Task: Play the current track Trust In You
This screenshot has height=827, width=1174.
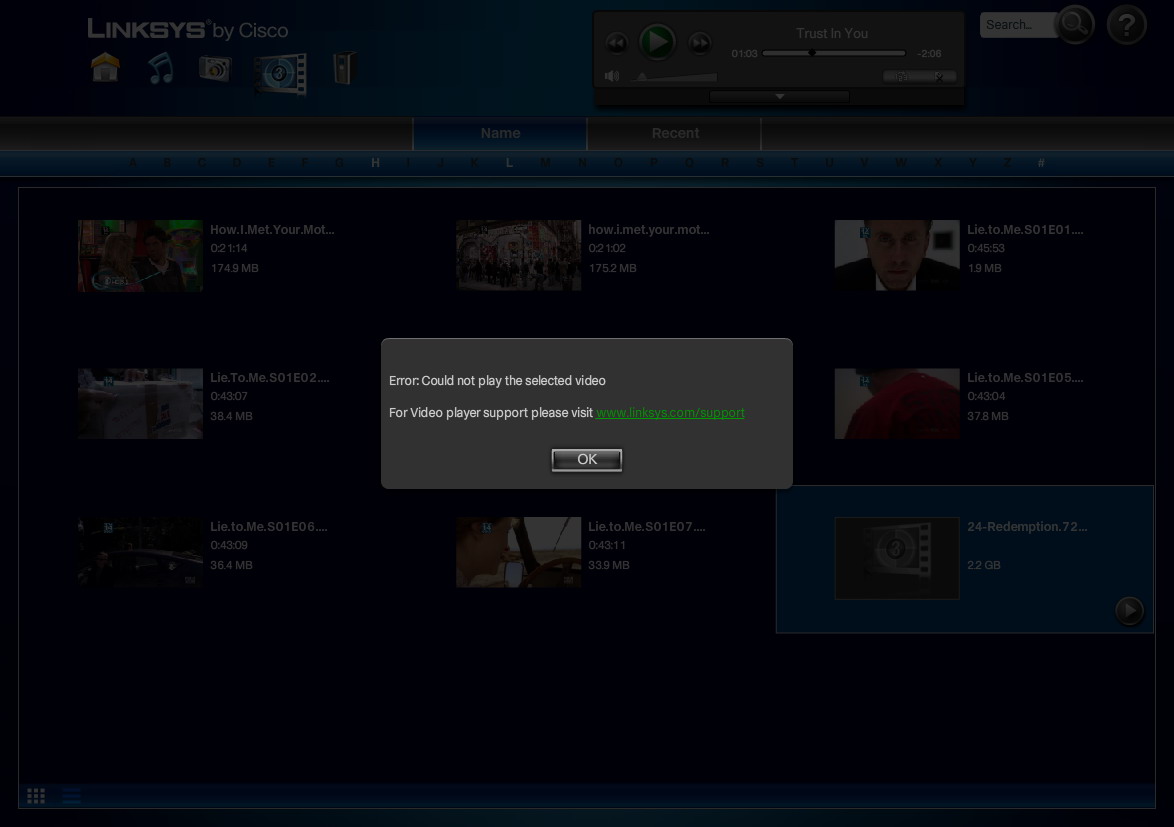Action: pos(657,42)
